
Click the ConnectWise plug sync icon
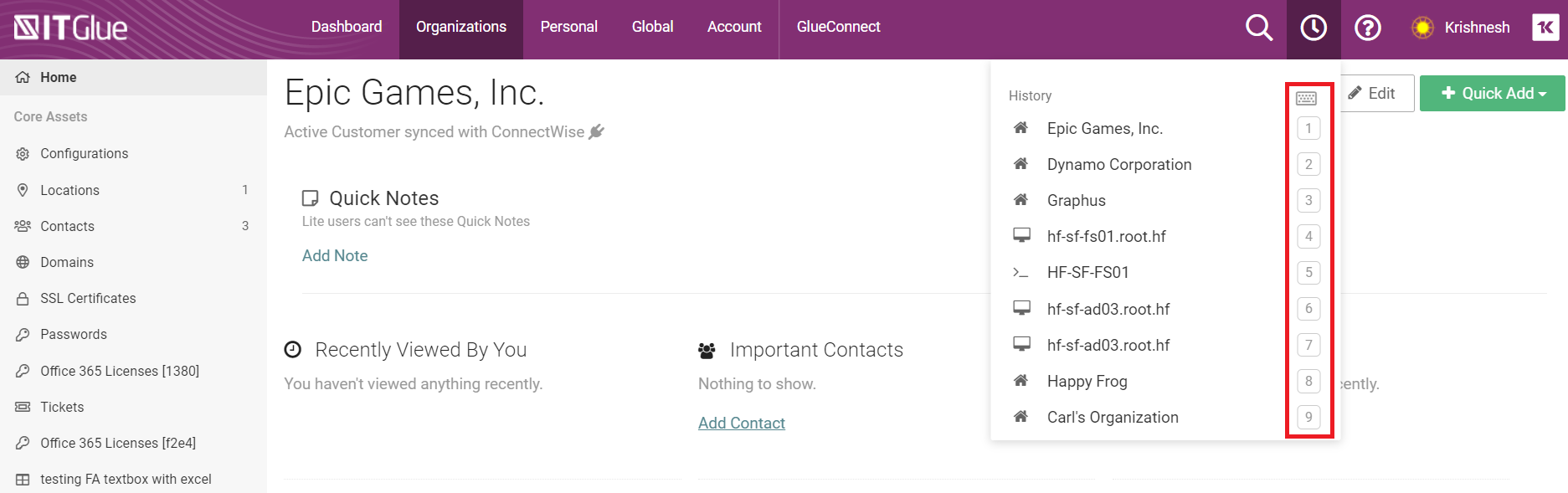pos(596,131)
